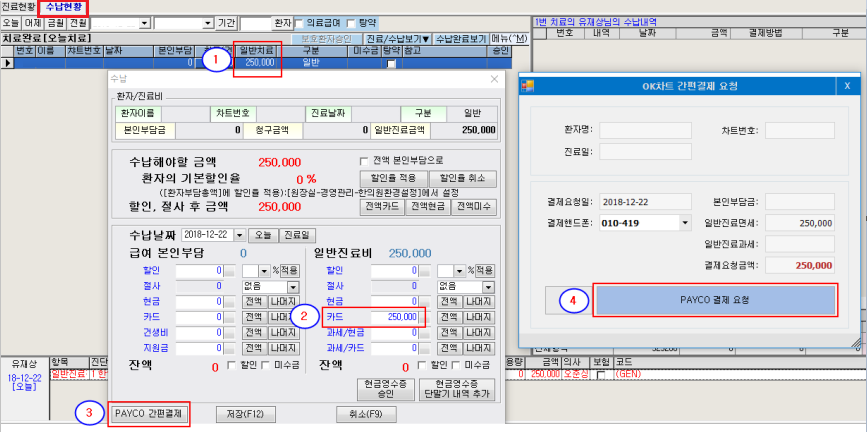
Task: Click 적용 button for 일반진료비 할인
Action: pyautogui.click(x=485, y=271)
